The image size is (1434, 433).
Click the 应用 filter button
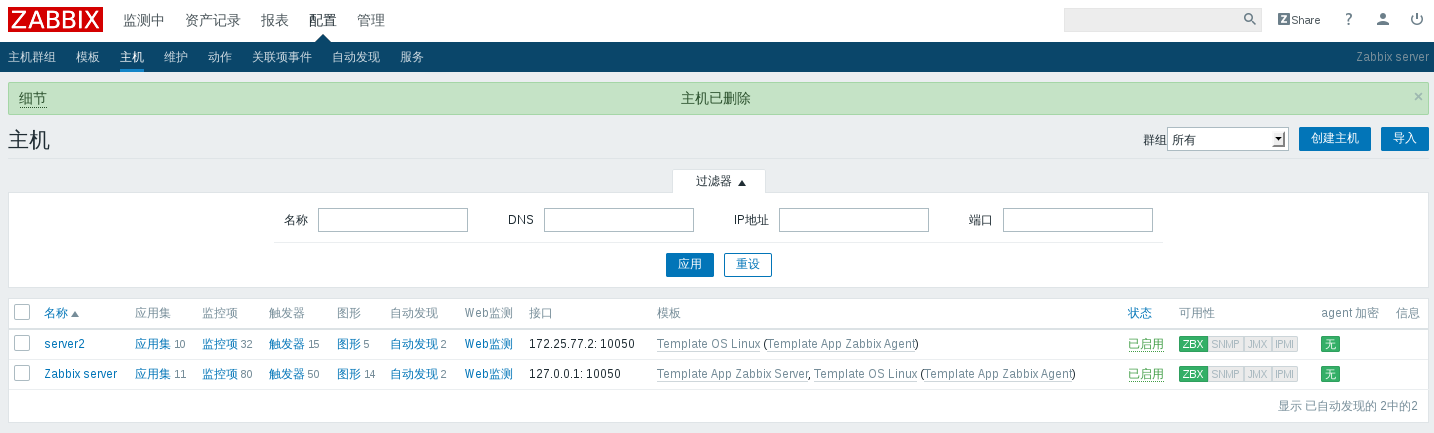[x=690, y=265]
